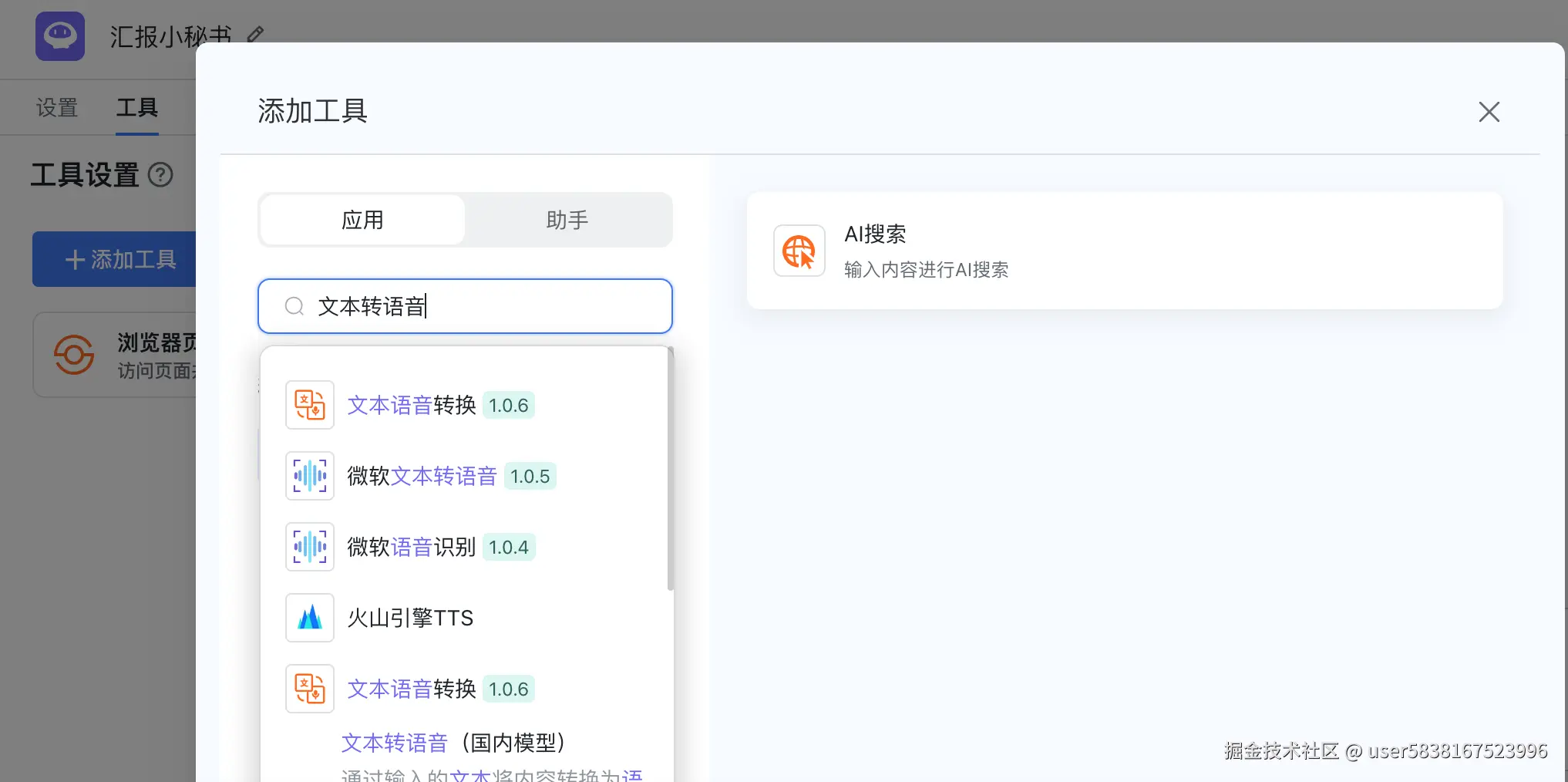Image resolution: width=1568 pixels, height=782 pixels.
Task: Click the icon of the second 文本语音转换 result
Action: (310, 689)
